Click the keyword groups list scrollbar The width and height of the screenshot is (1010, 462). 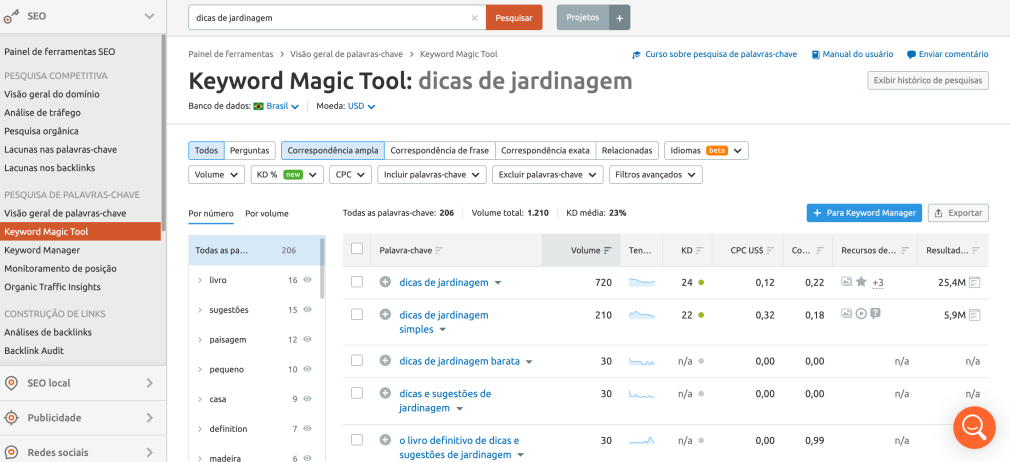pos(322,267)
